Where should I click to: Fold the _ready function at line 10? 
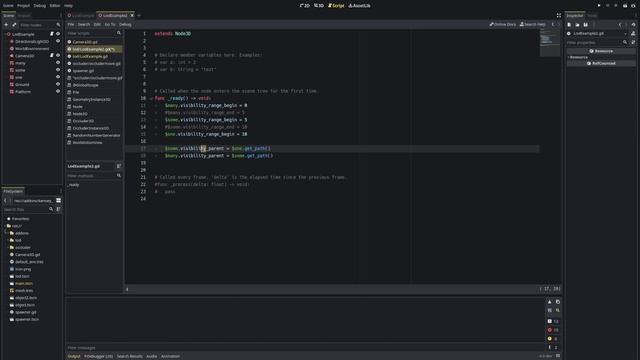tap(151, 98)
